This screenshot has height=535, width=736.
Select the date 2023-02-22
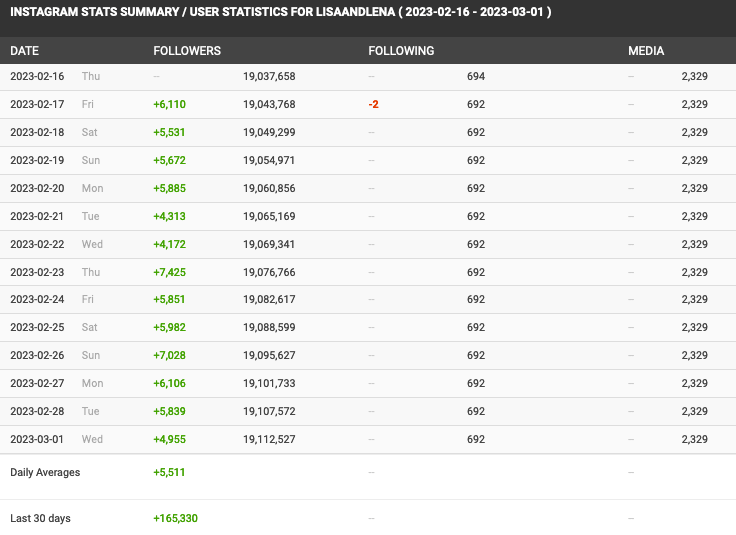pos(37,244)
